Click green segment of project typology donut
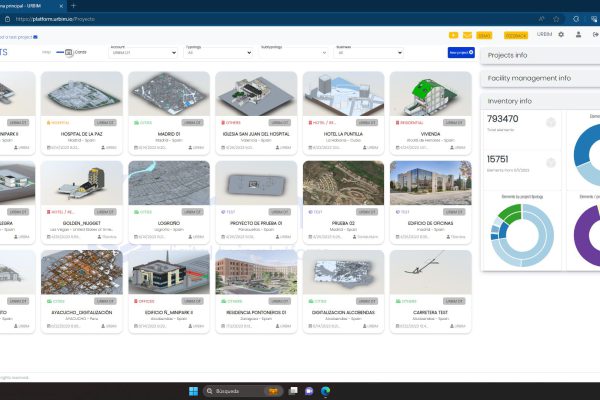Viewport: 600px width, 400px height. 512,213
